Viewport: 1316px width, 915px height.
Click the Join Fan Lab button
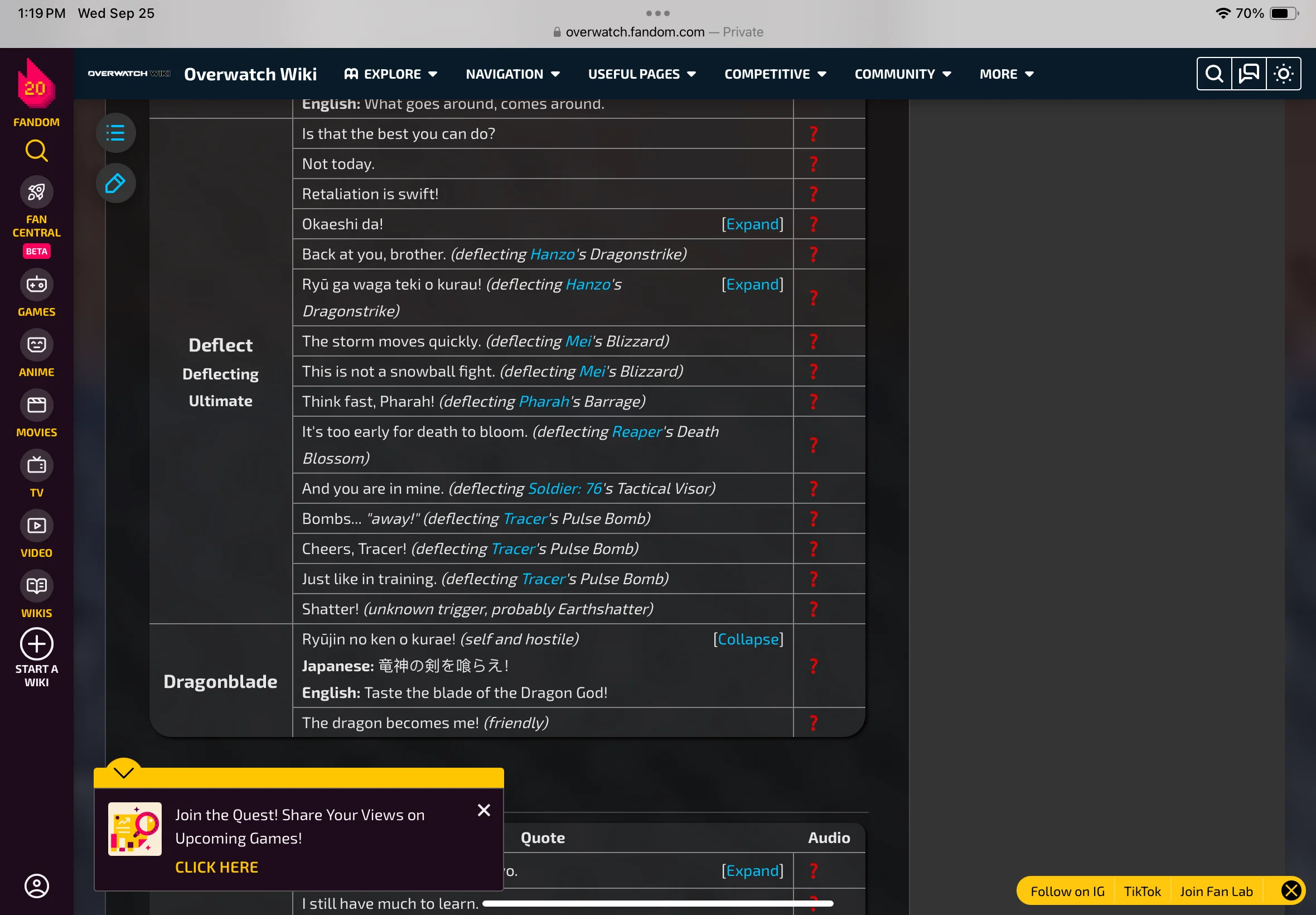1216,892
